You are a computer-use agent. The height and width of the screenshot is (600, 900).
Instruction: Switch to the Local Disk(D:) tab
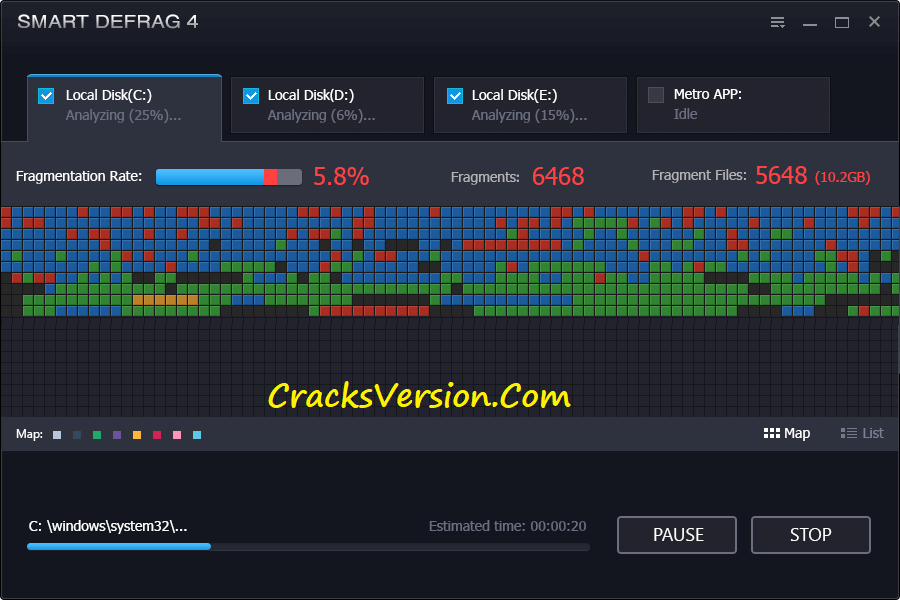point(327,105)
